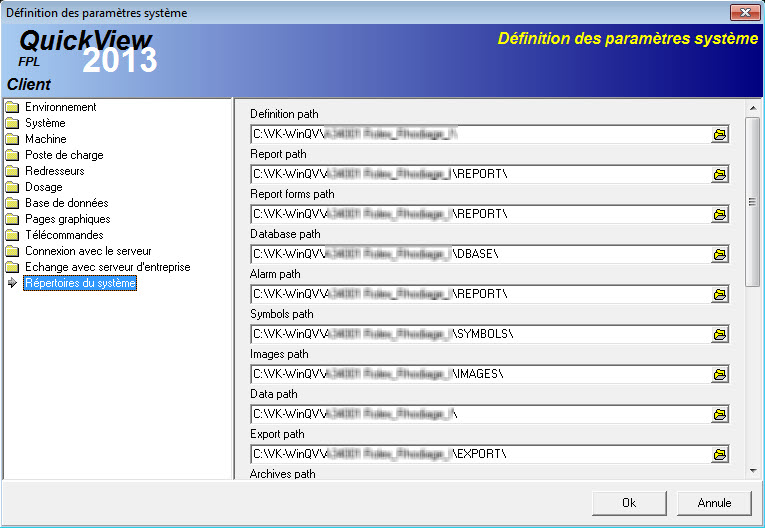Browse folder for Export path
Screen dimensions: 765x528
[x=720, y=455]
